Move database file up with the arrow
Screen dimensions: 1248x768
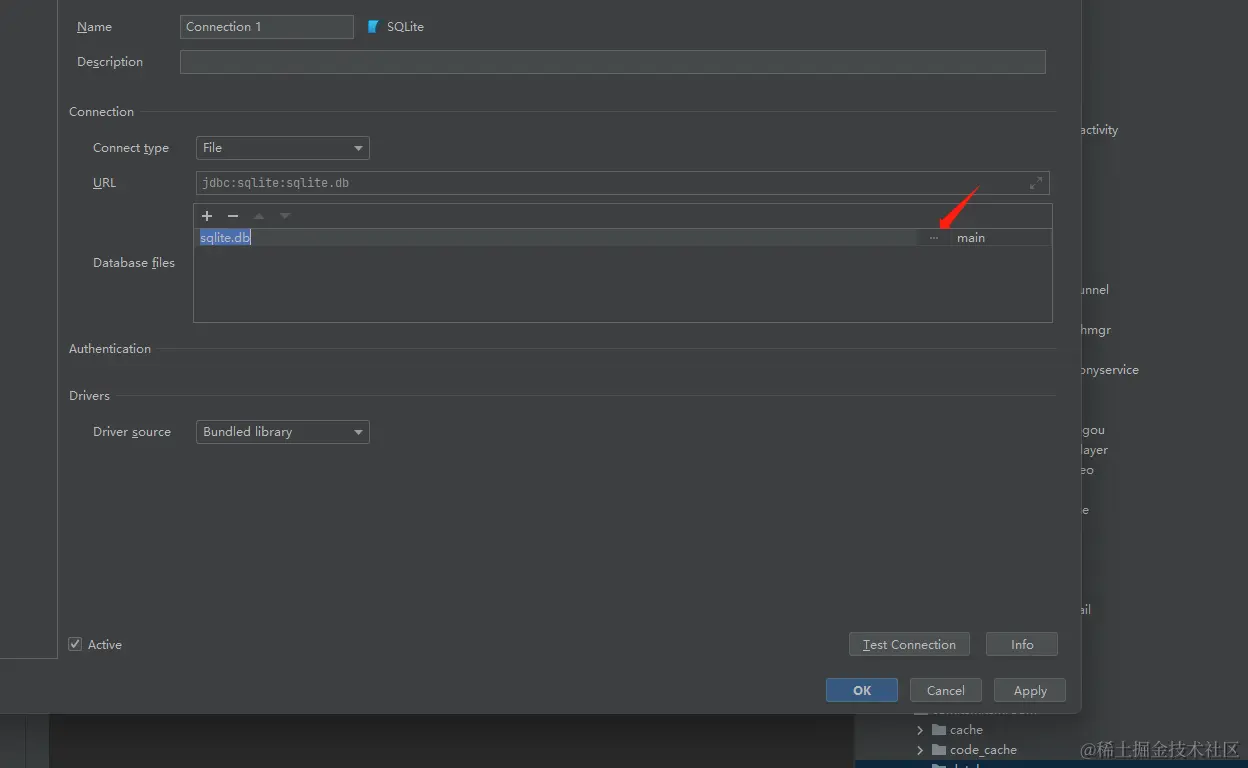click(x=259, y=216)
